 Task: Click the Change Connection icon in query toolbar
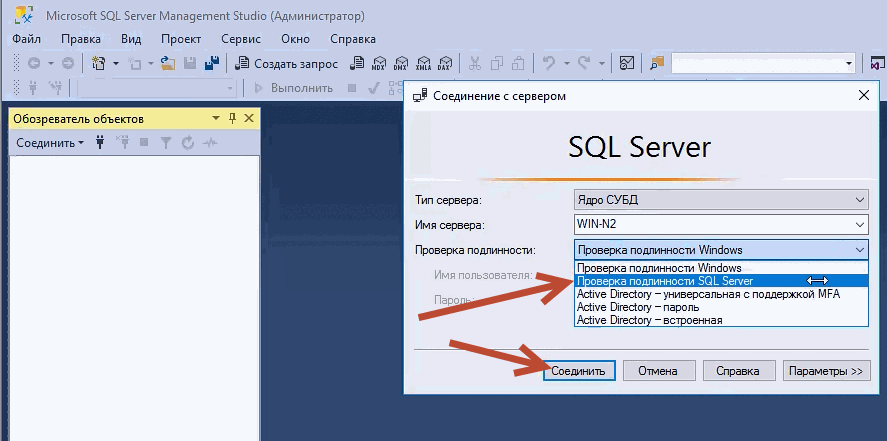55,88
